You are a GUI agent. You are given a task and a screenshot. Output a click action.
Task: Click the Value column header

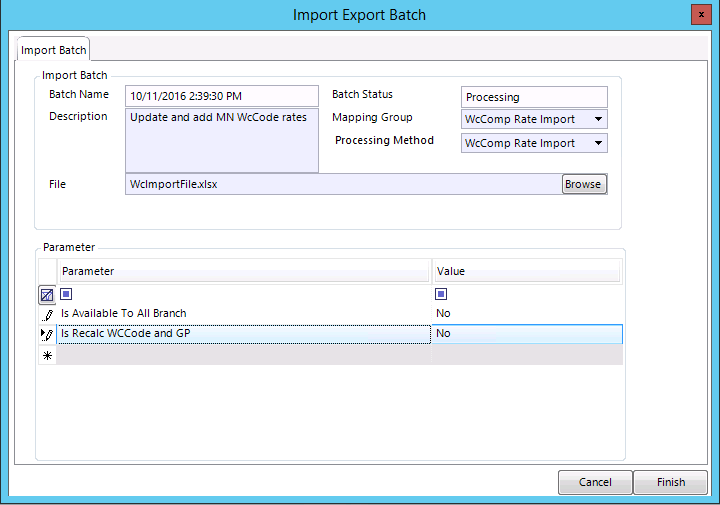[x=526, y=271]
